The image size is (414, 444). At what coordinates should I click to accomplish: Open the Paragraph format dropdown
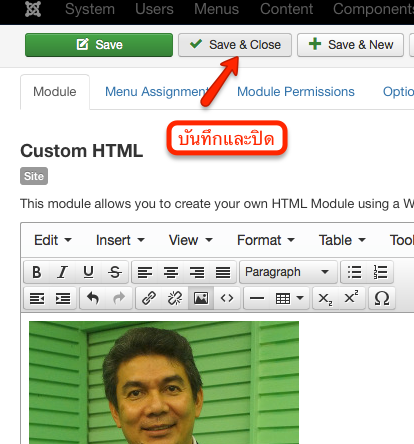pyautogui.click(x=288, y=272)
